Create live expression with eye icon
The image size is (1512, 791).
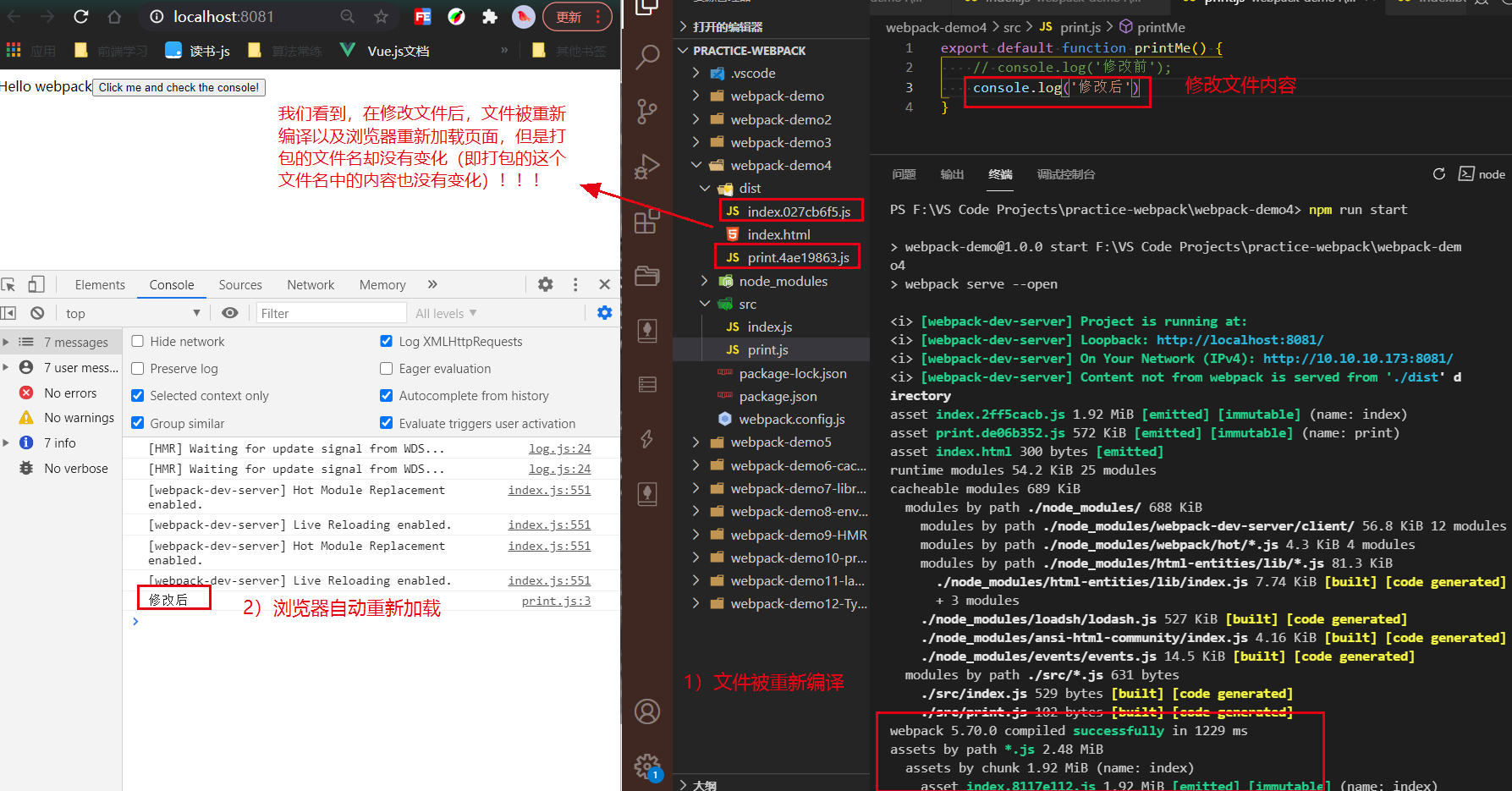[x=229, y=313]
